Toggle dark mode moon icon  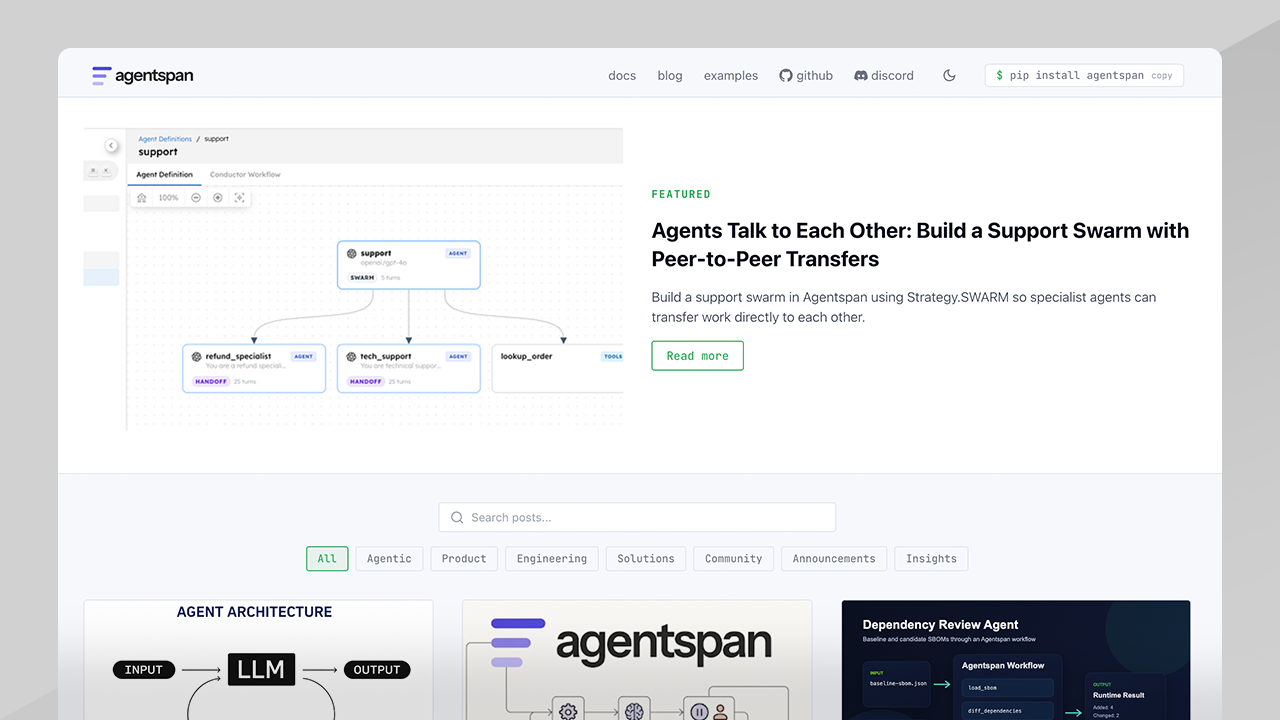[x=949, y=75]
